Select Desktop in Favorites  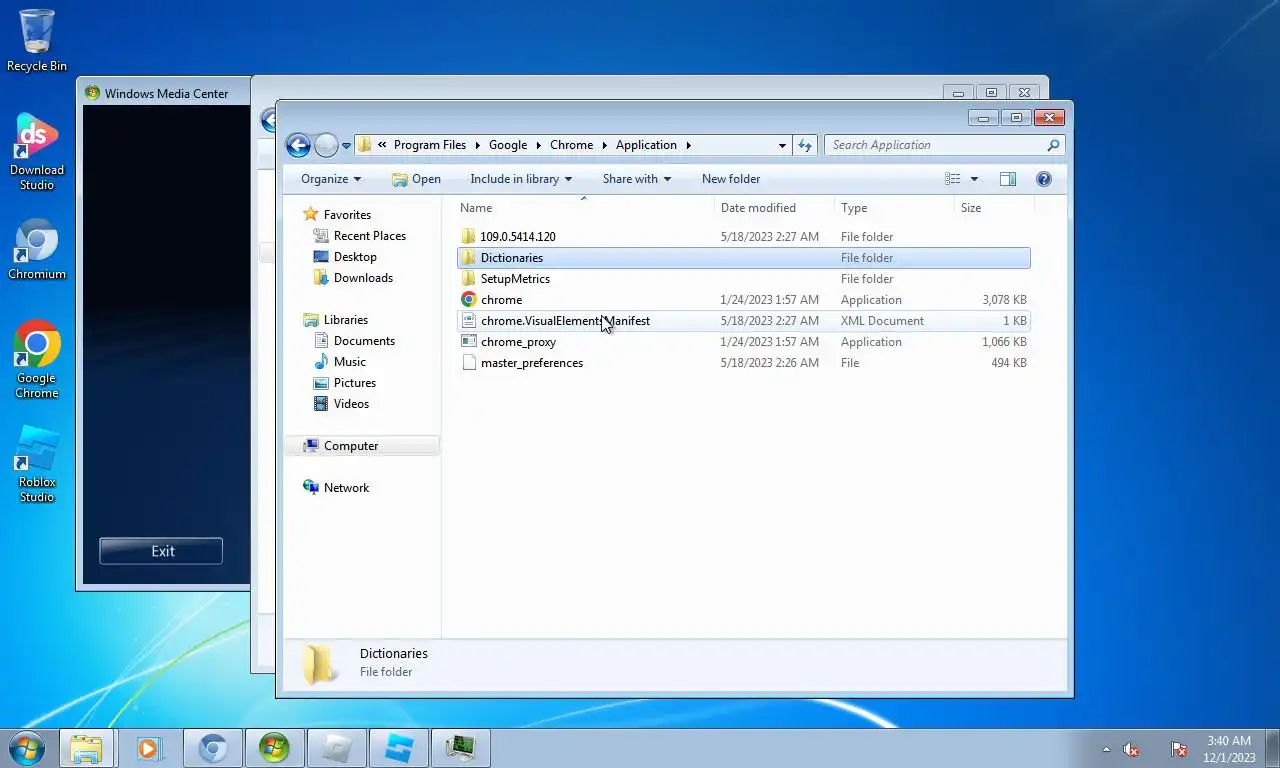[x=355, y=257]
